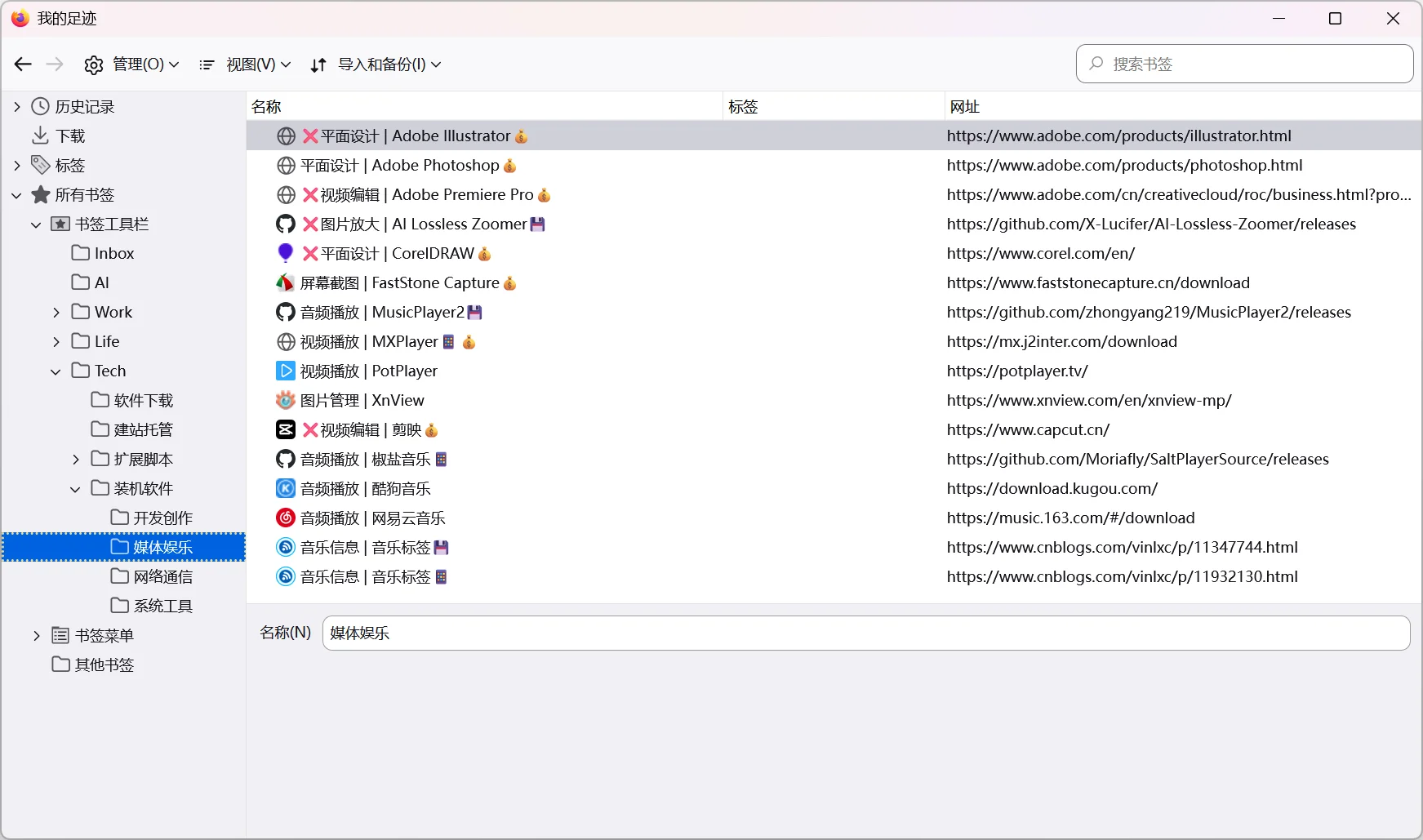Sort by the 名称 column header
Screen dimensions: 1423x840
click(x=485, y=107)
